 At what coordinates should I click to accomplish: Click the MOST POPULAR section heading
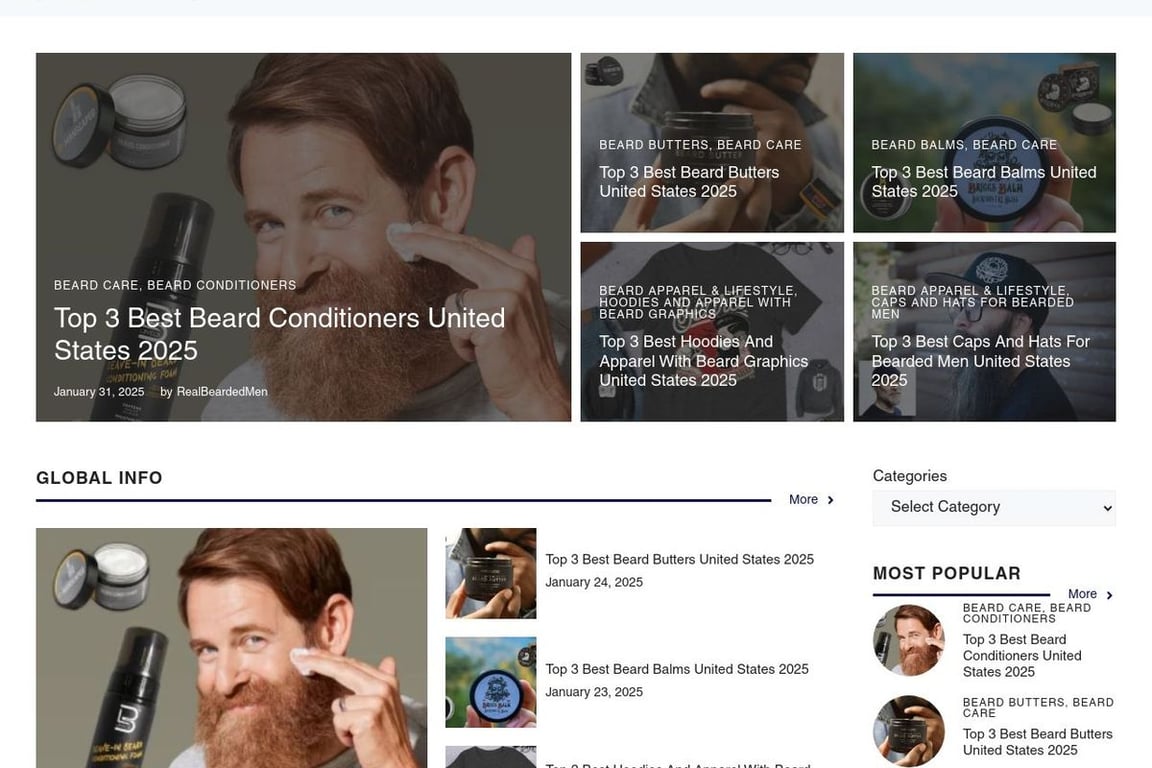pyautogui.click(x=946, y=573)
